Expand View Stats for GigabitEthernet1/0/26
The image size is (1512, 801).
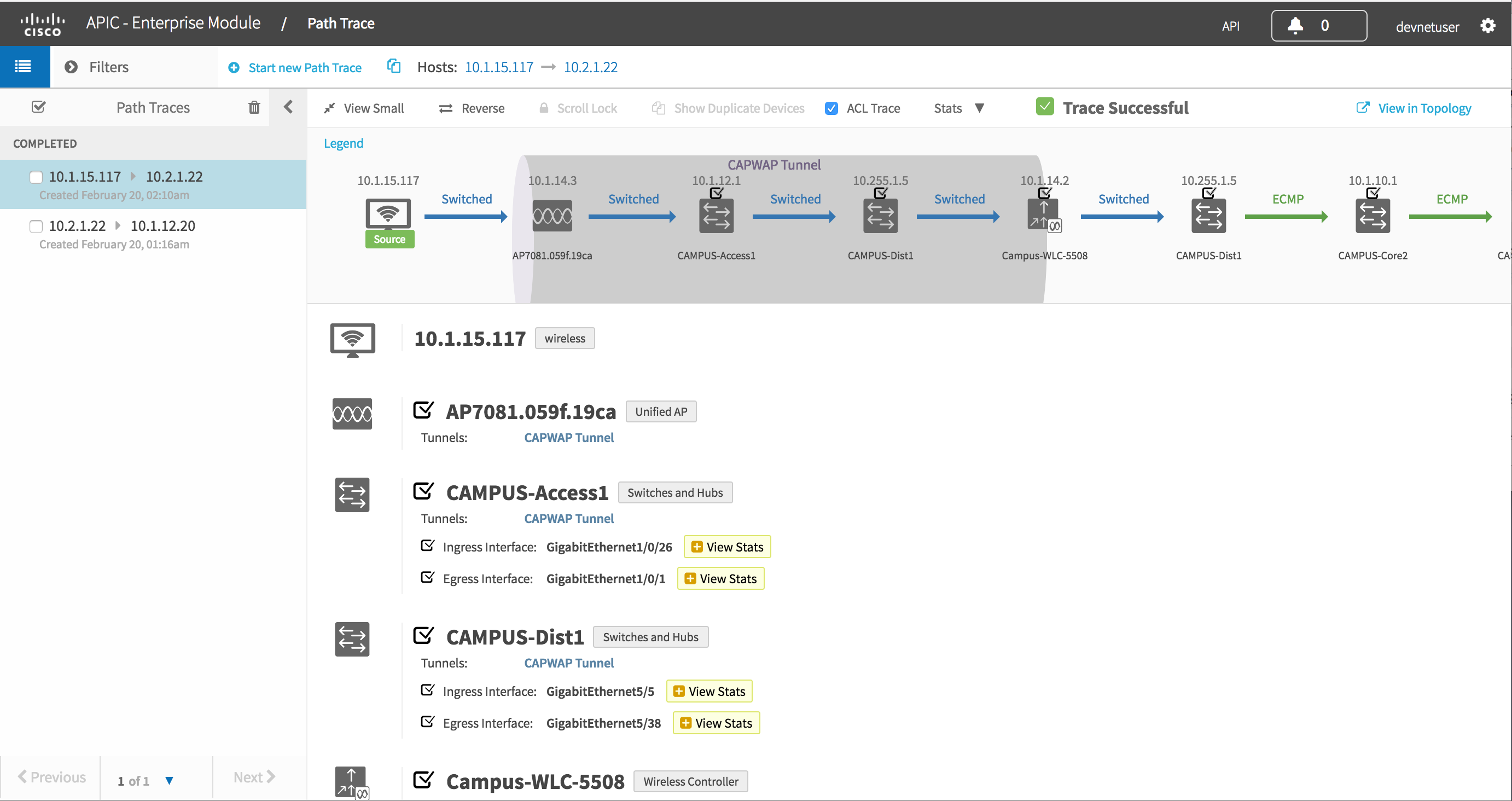(x=726, y=547)
